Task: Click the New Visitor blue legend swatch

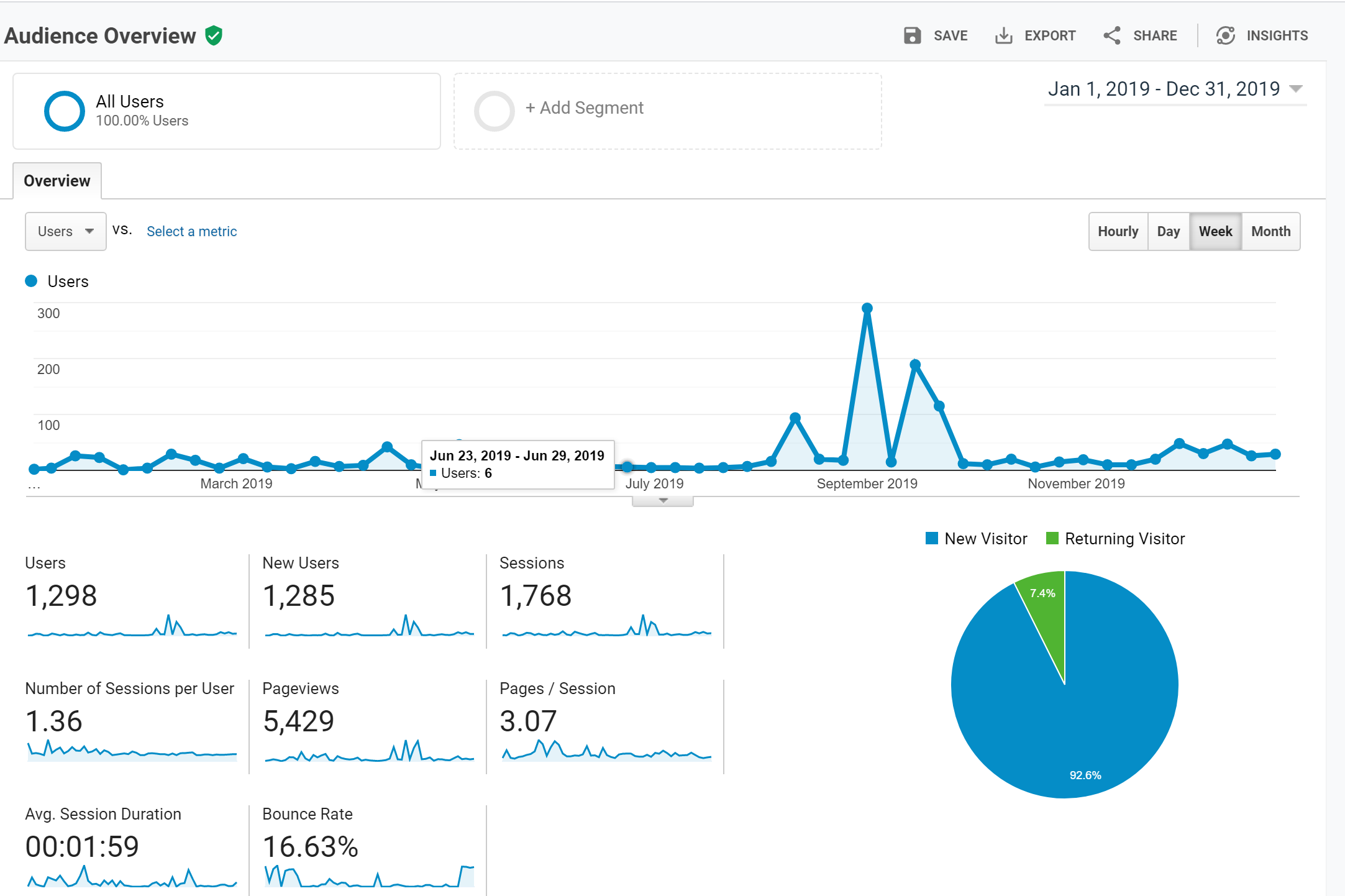Action: (x=932, y=538)
